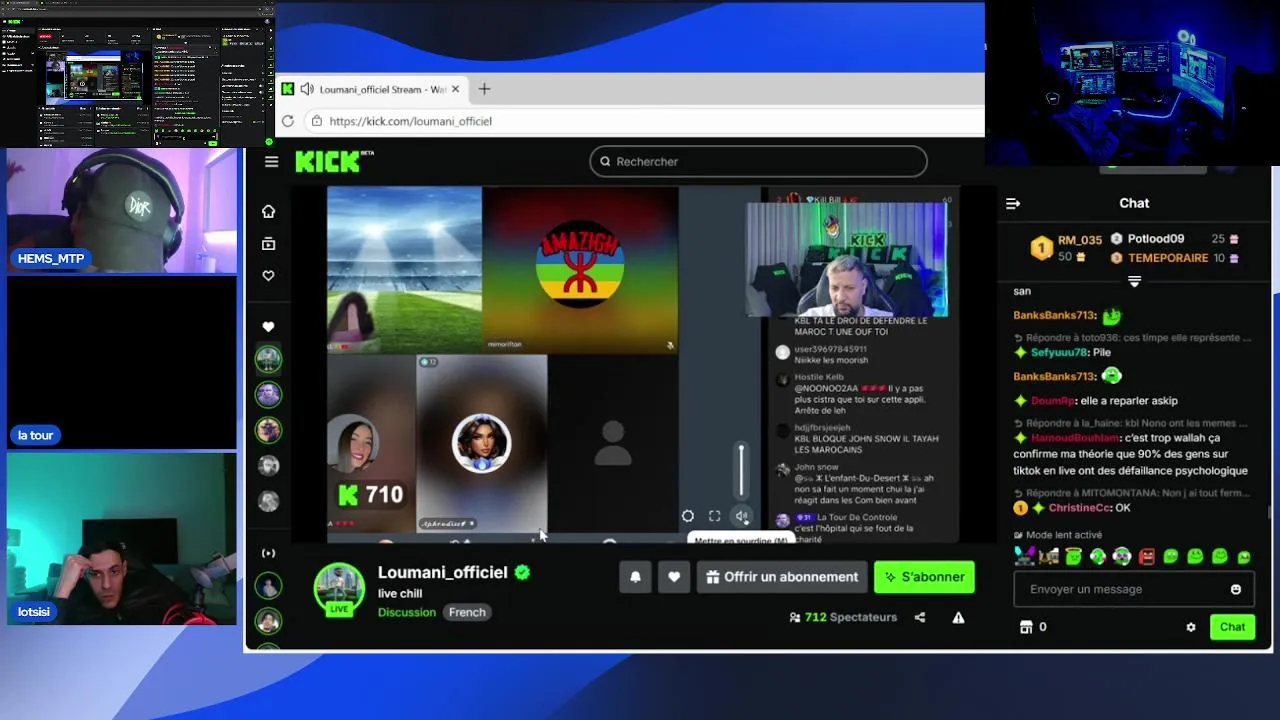Click the 712 Spectateurs viewer count
Image resolution: width=1280 pixels, height=720 pixels.
point(843,618)
